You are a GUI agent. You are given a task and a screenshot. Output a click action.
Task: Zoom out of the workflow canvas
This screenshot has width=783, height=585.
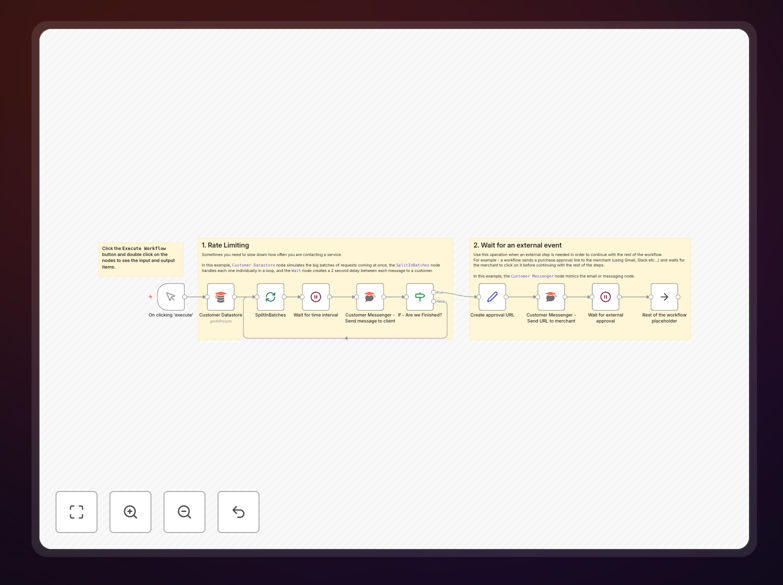[184, 512]
